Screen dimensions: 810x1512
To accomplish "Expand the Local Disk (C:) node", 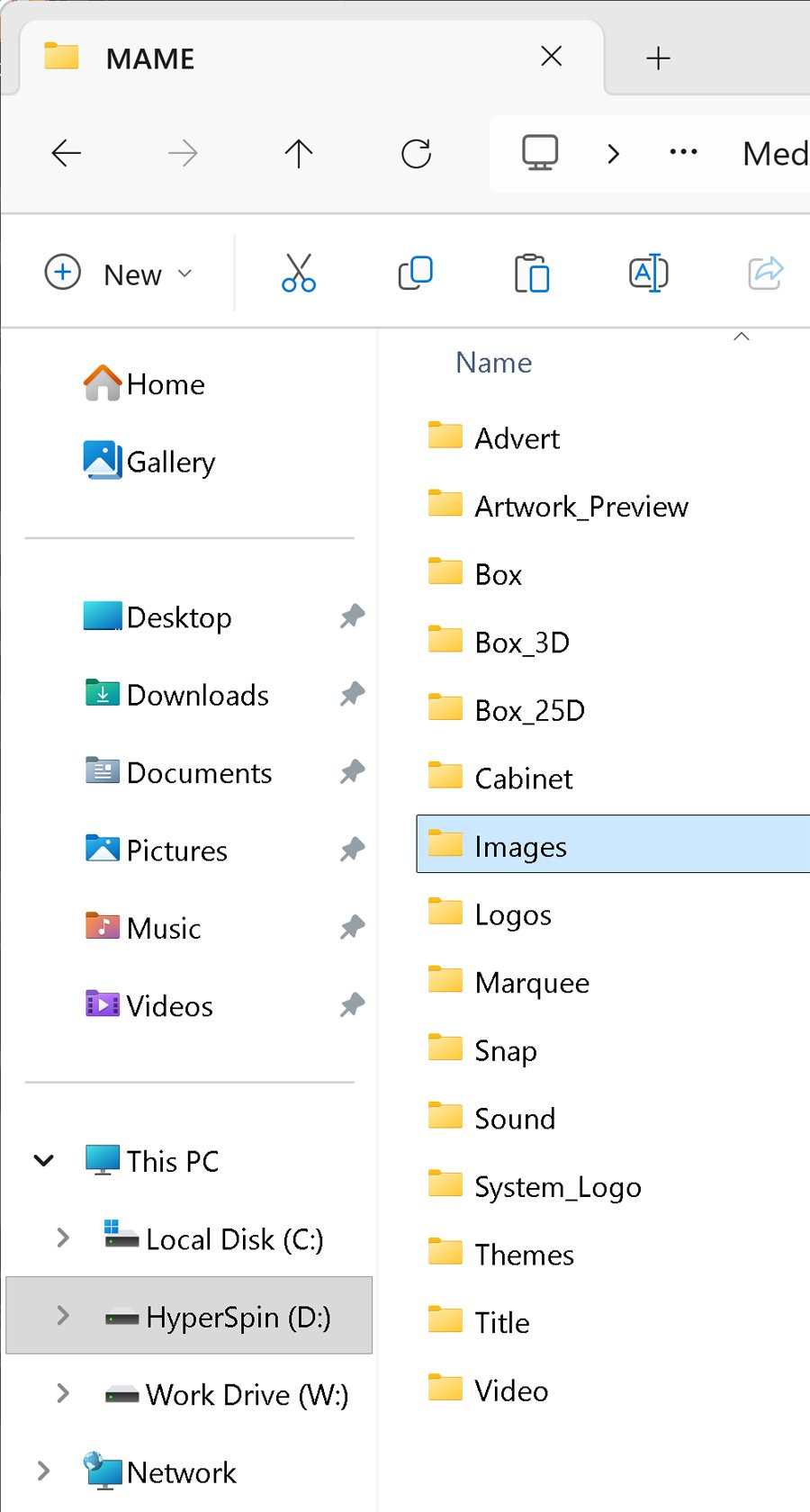I will click(x=63, y=1238).
